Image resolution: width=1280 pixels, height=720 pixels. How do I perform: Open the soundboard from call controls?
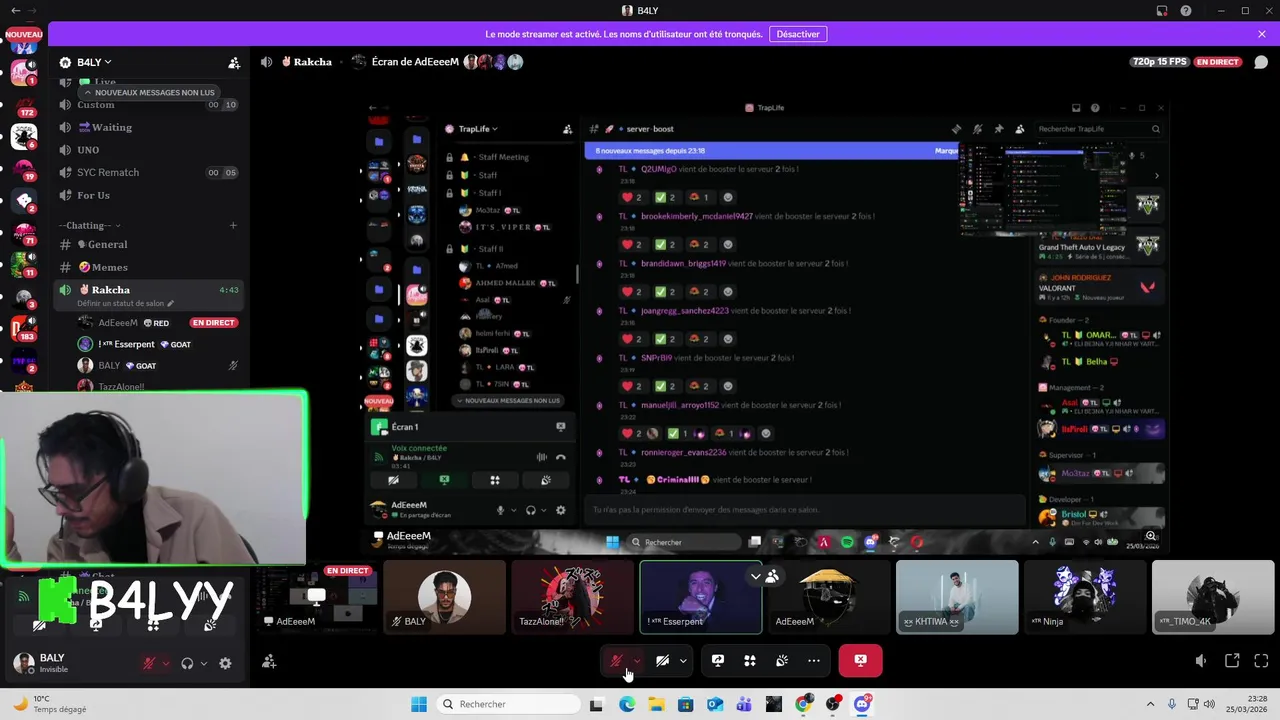(x=782, y=661)
